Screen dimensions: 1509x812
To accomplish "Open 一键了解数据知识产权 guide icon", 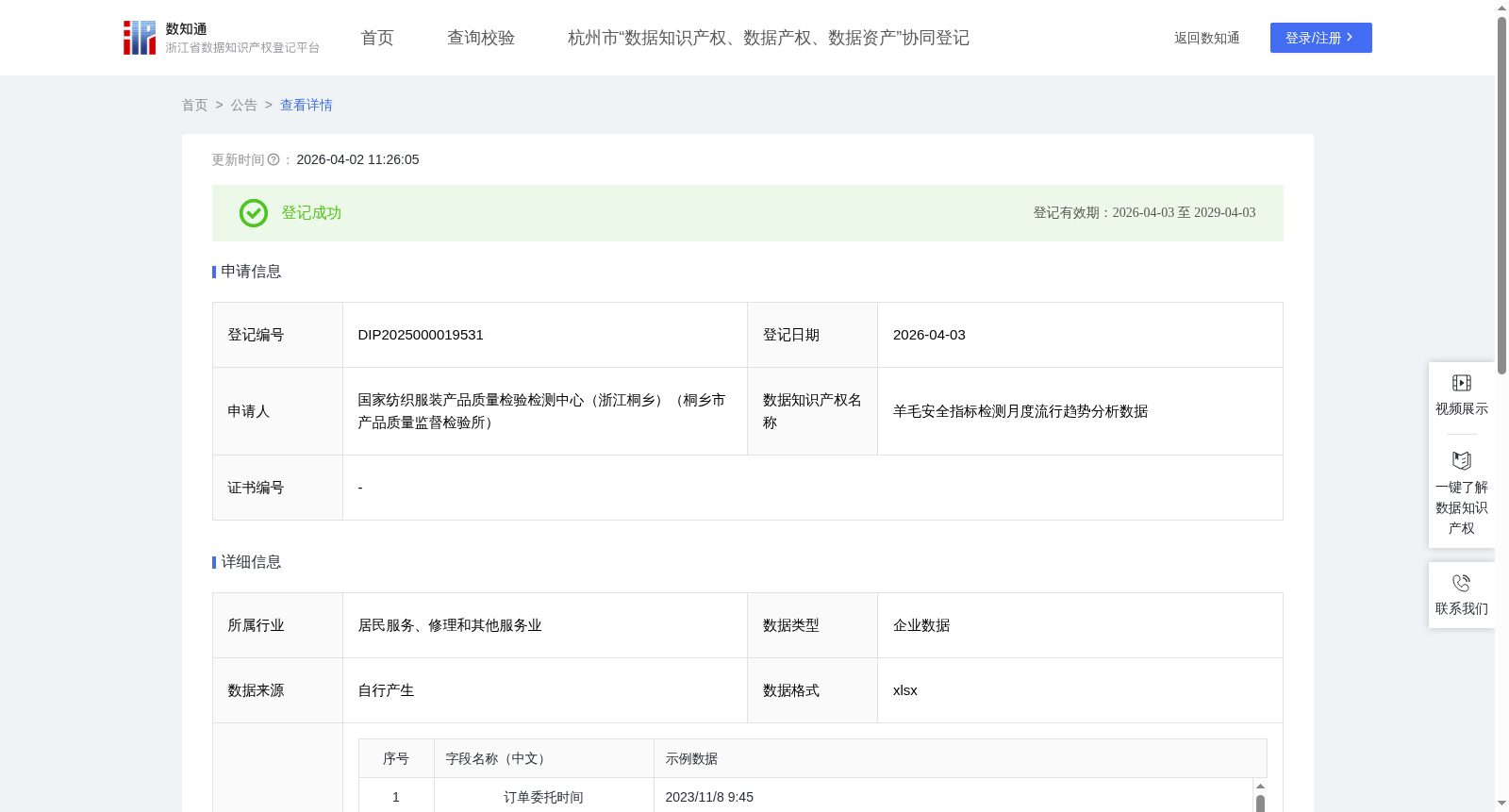I will click(x=1462, y=461).
